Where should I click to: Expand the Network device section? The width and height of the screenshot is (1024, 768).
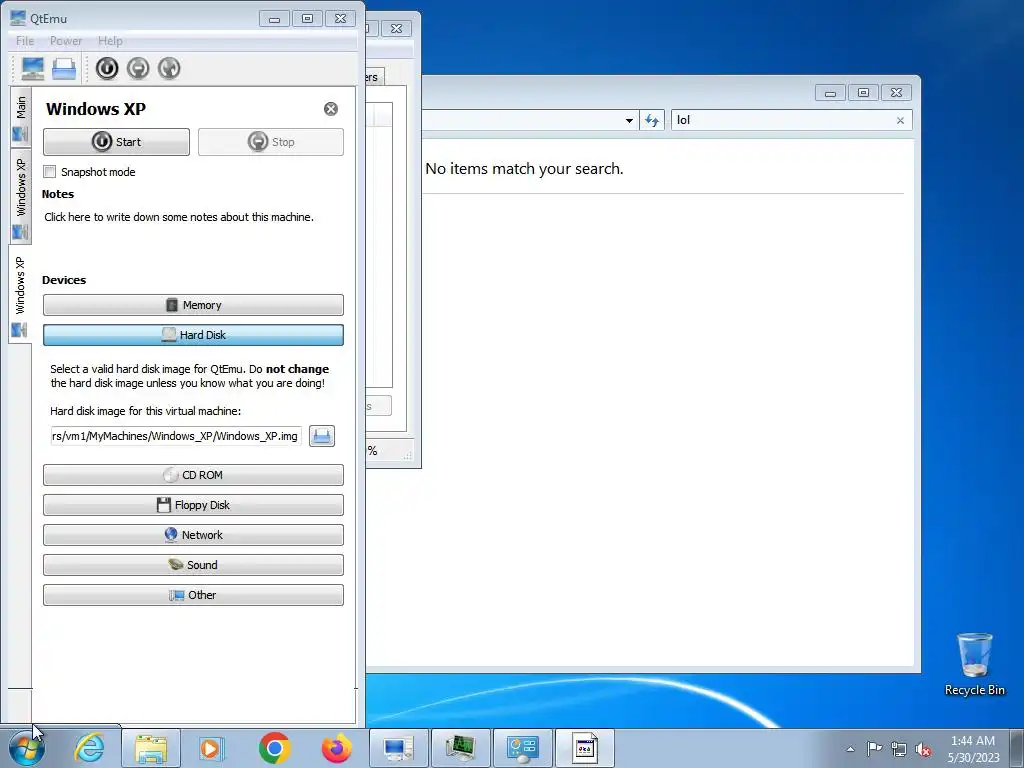tap(193, 535)
